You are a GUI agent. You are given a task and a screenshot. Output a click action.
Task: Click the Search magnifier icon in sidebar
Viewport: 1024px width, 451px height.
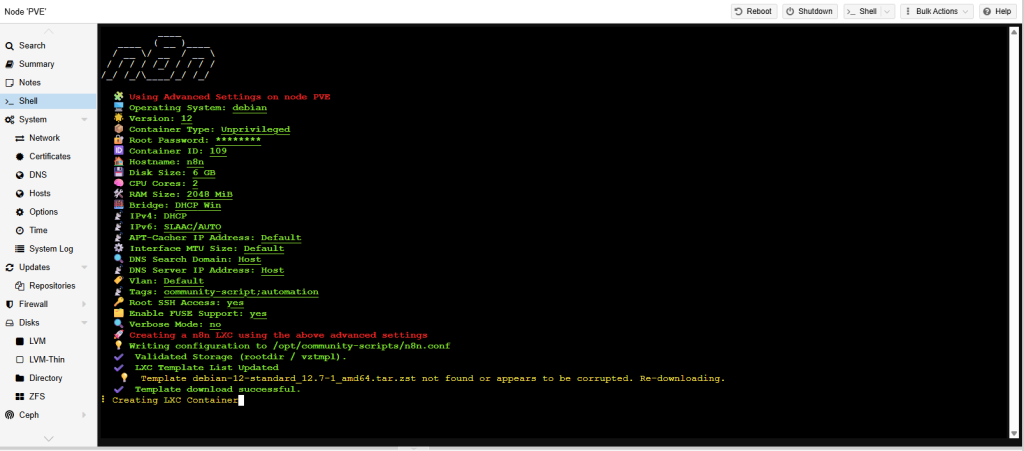[9, 46]
